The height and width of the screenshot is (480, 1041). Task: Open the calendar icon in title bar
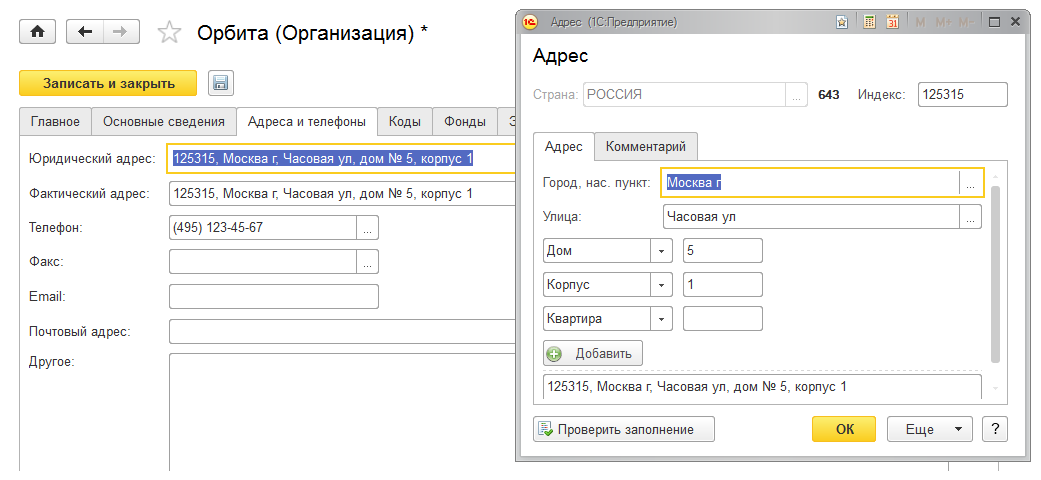(892, 21)
